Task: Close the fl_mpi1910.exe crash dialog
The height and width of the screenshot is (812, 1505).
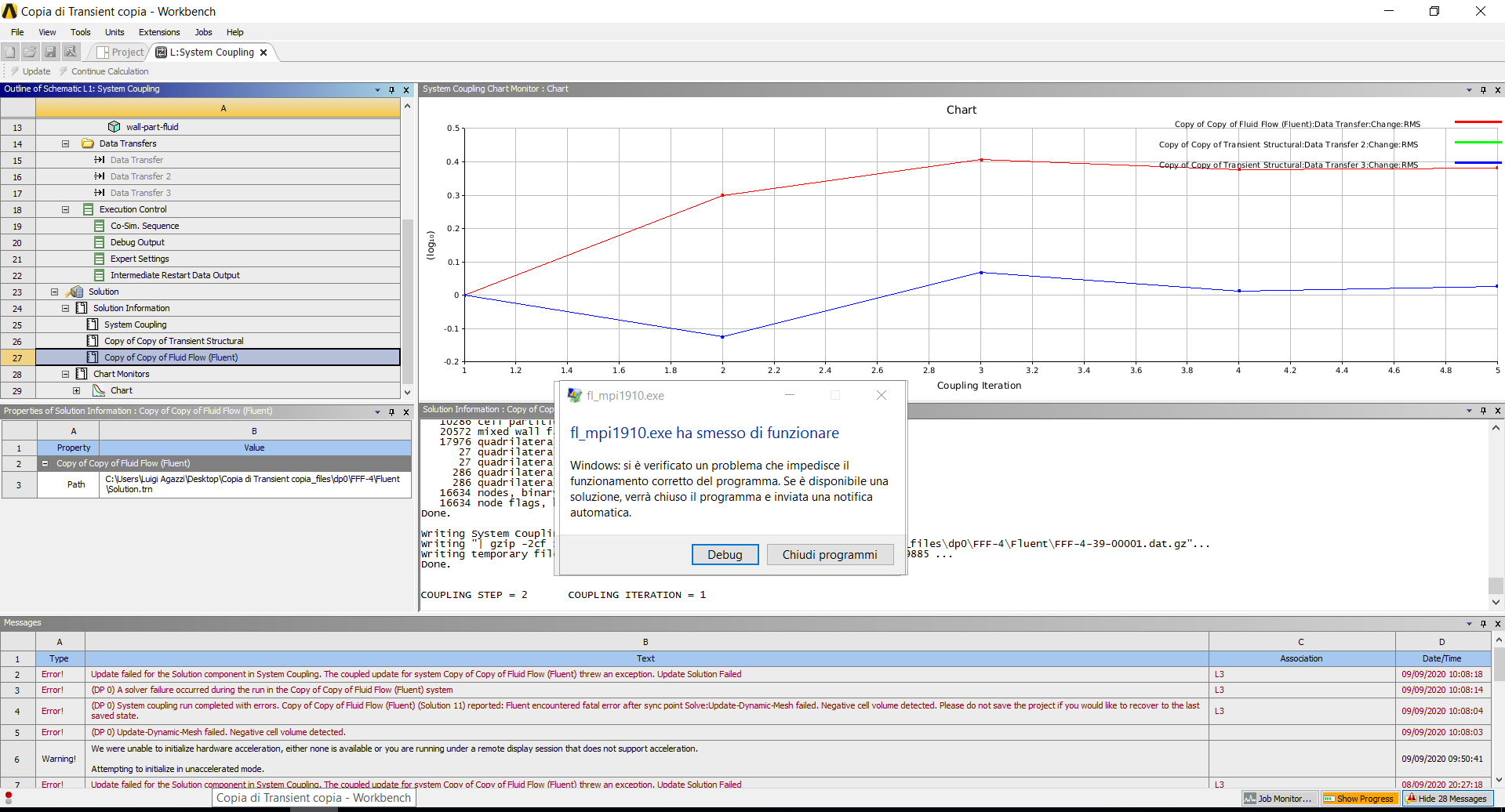Action: click(x=882, y=395)
